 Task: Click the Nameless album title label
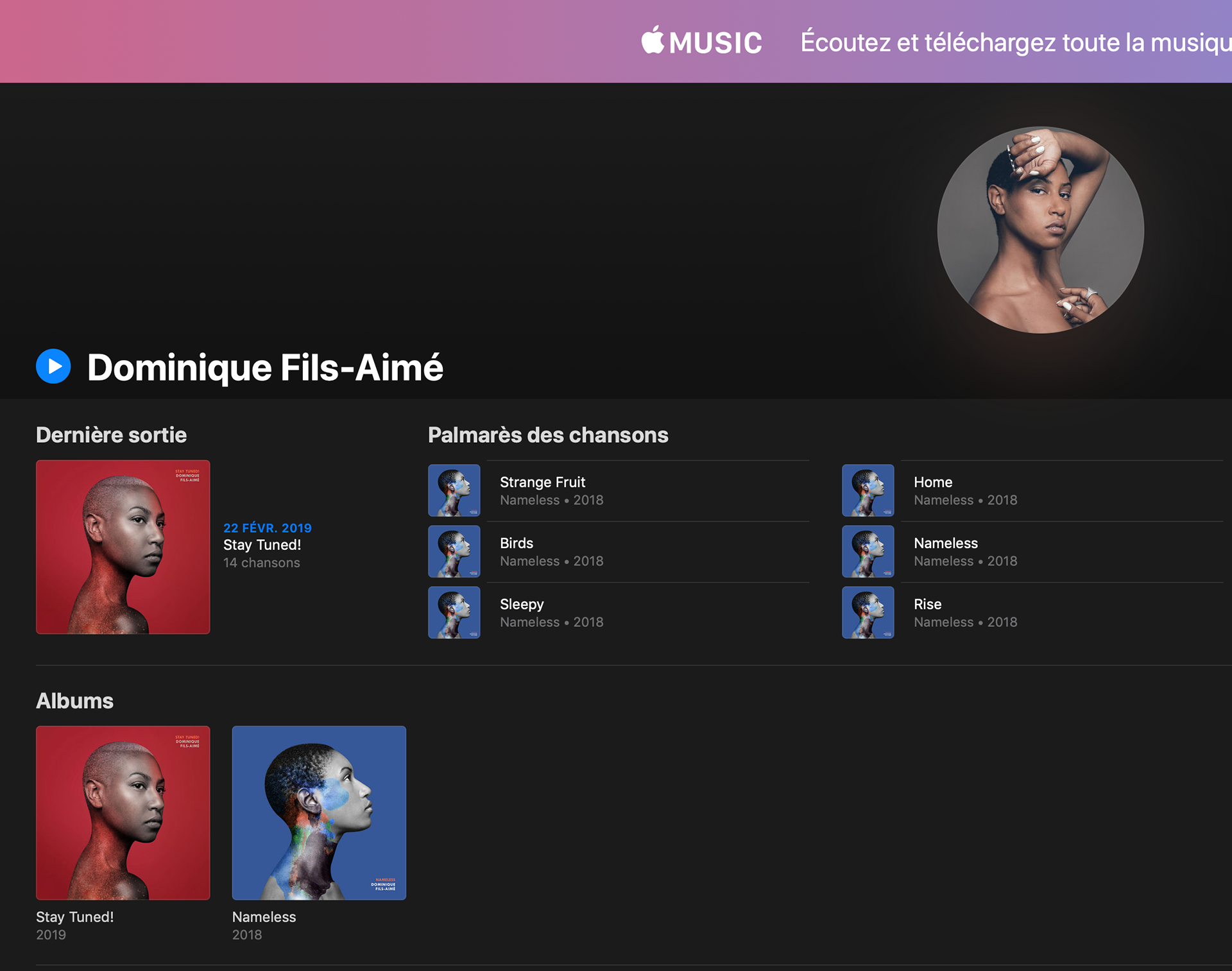264,916
